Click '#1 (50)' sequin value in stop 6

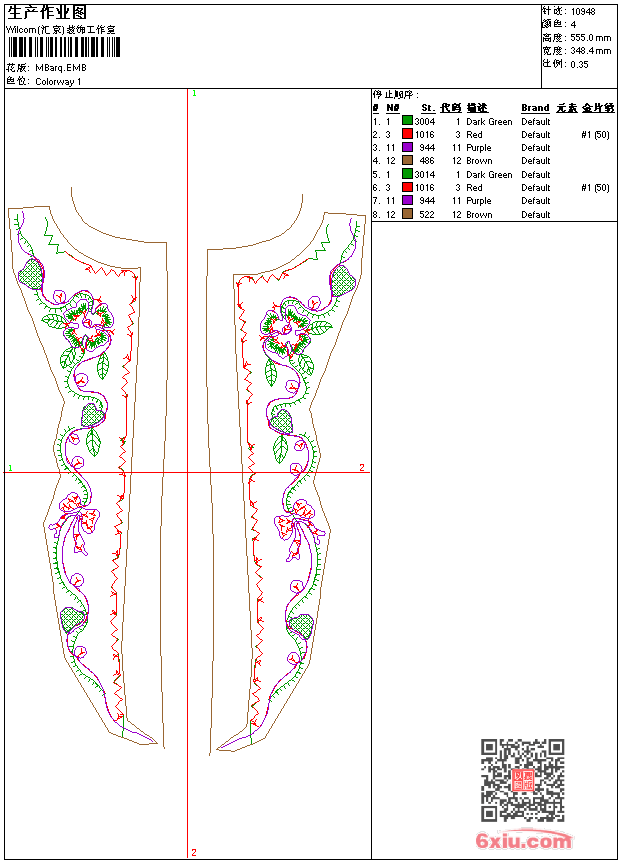click(595, 188)
